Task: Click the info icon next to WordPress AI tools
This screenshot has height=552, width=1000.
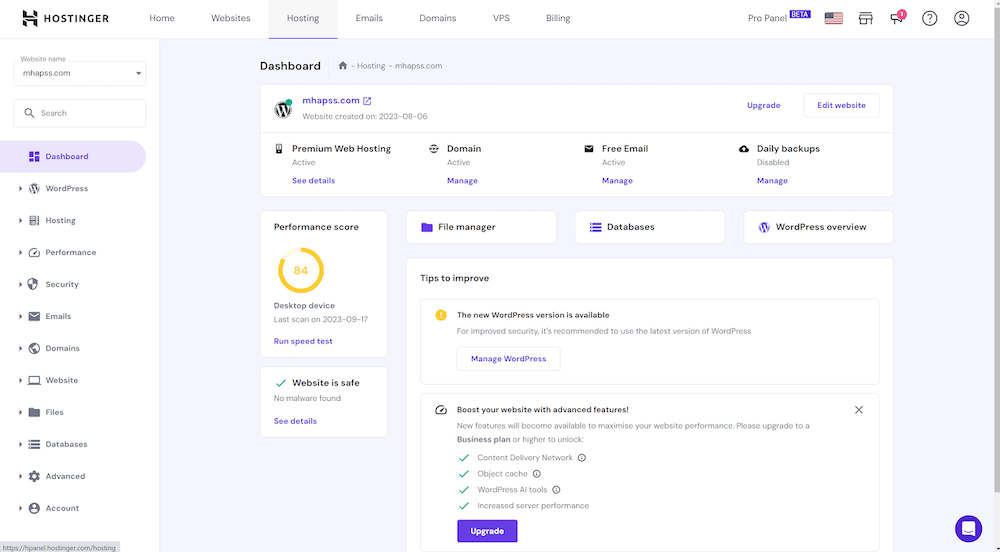Action: [x=556, y=490]
